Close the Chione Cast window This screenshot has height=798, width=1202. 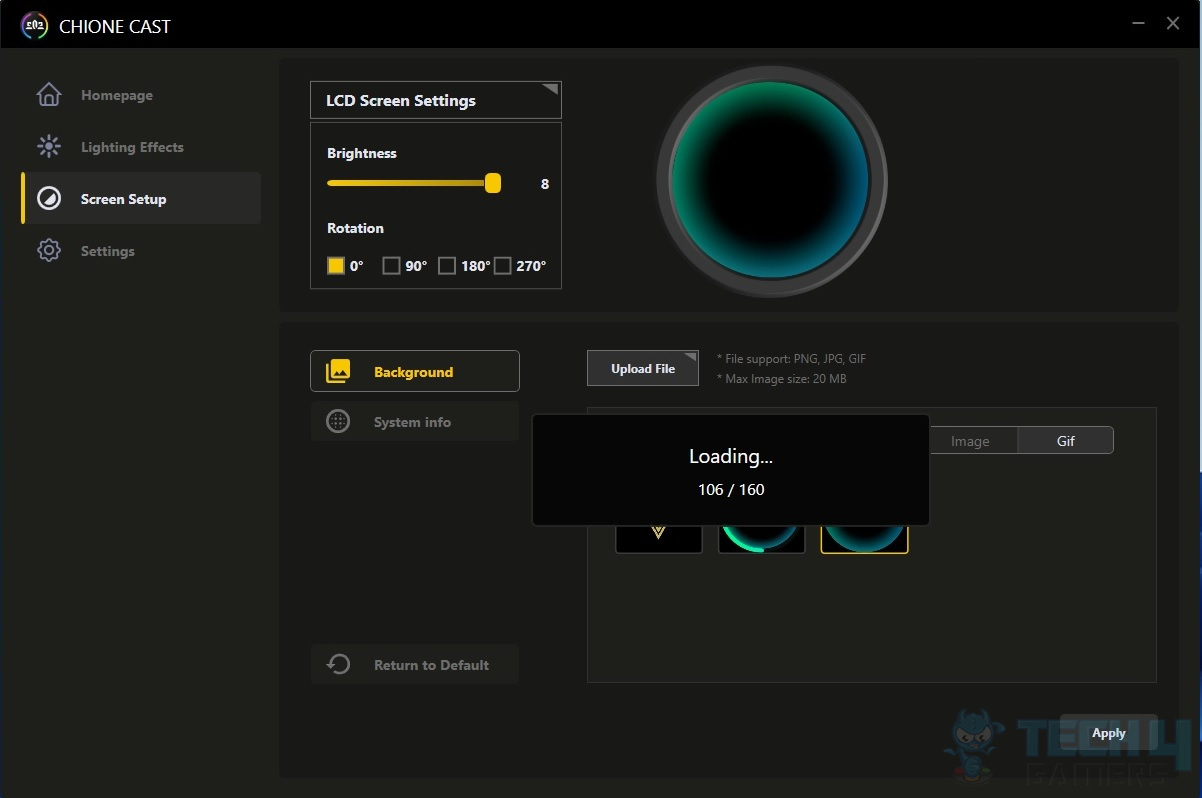[x=1173, y=22]
